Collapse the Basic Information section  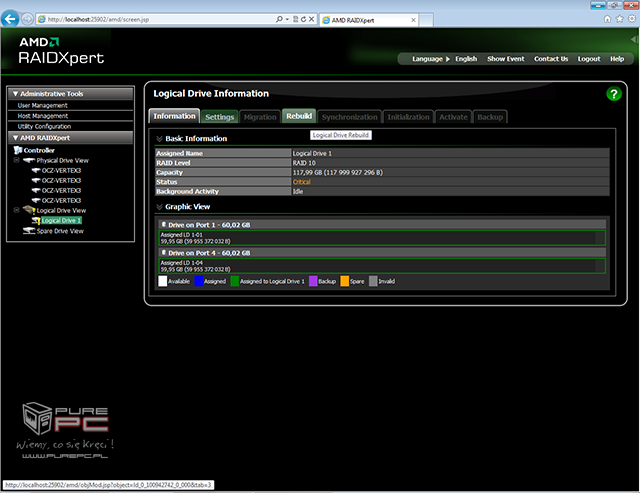point(159,139)
